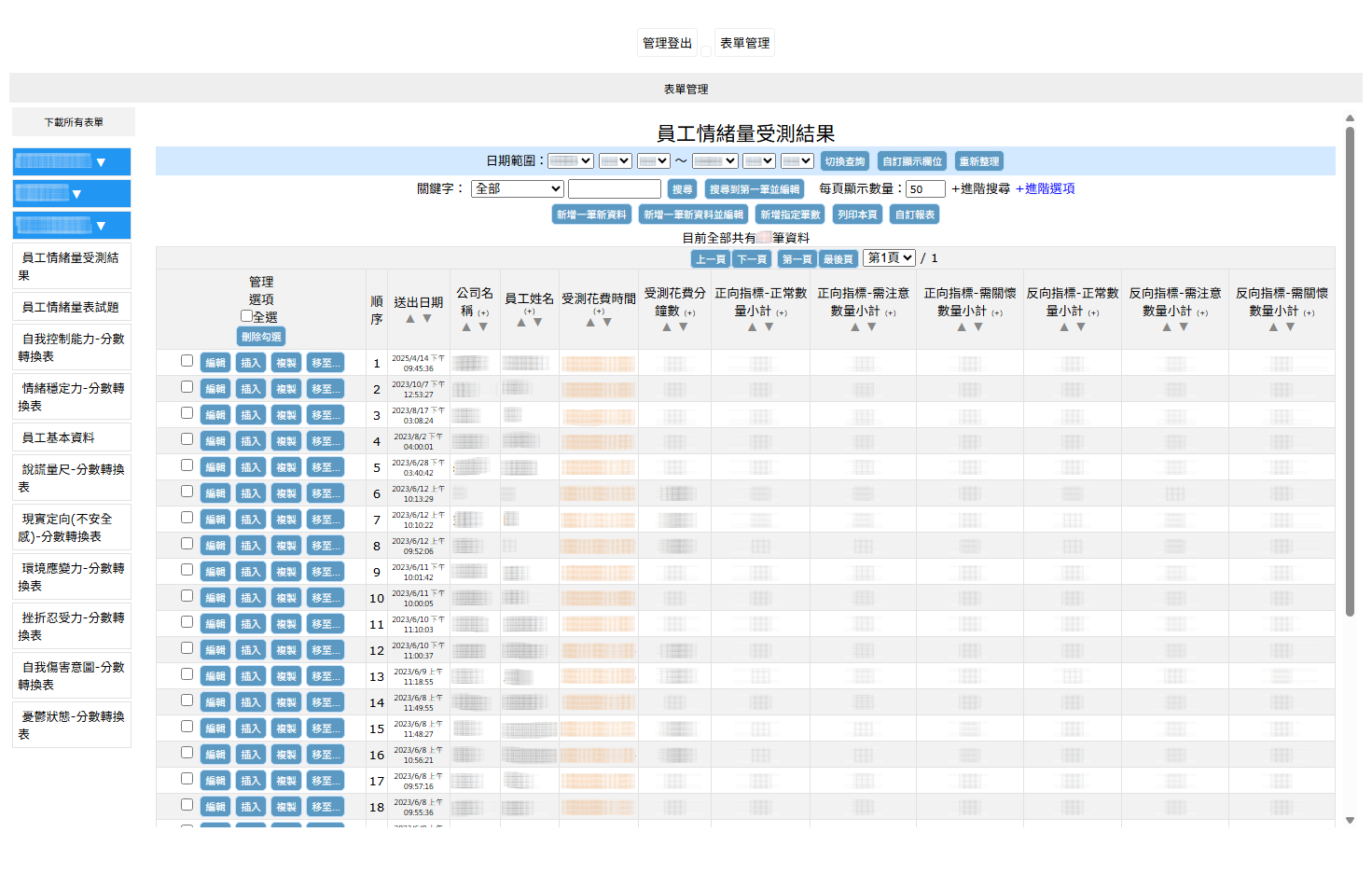Sort 正向指標-需注意數量小計 descending
The width and height of the screenshot is (1372, 874).
click(x=872, y=327)
